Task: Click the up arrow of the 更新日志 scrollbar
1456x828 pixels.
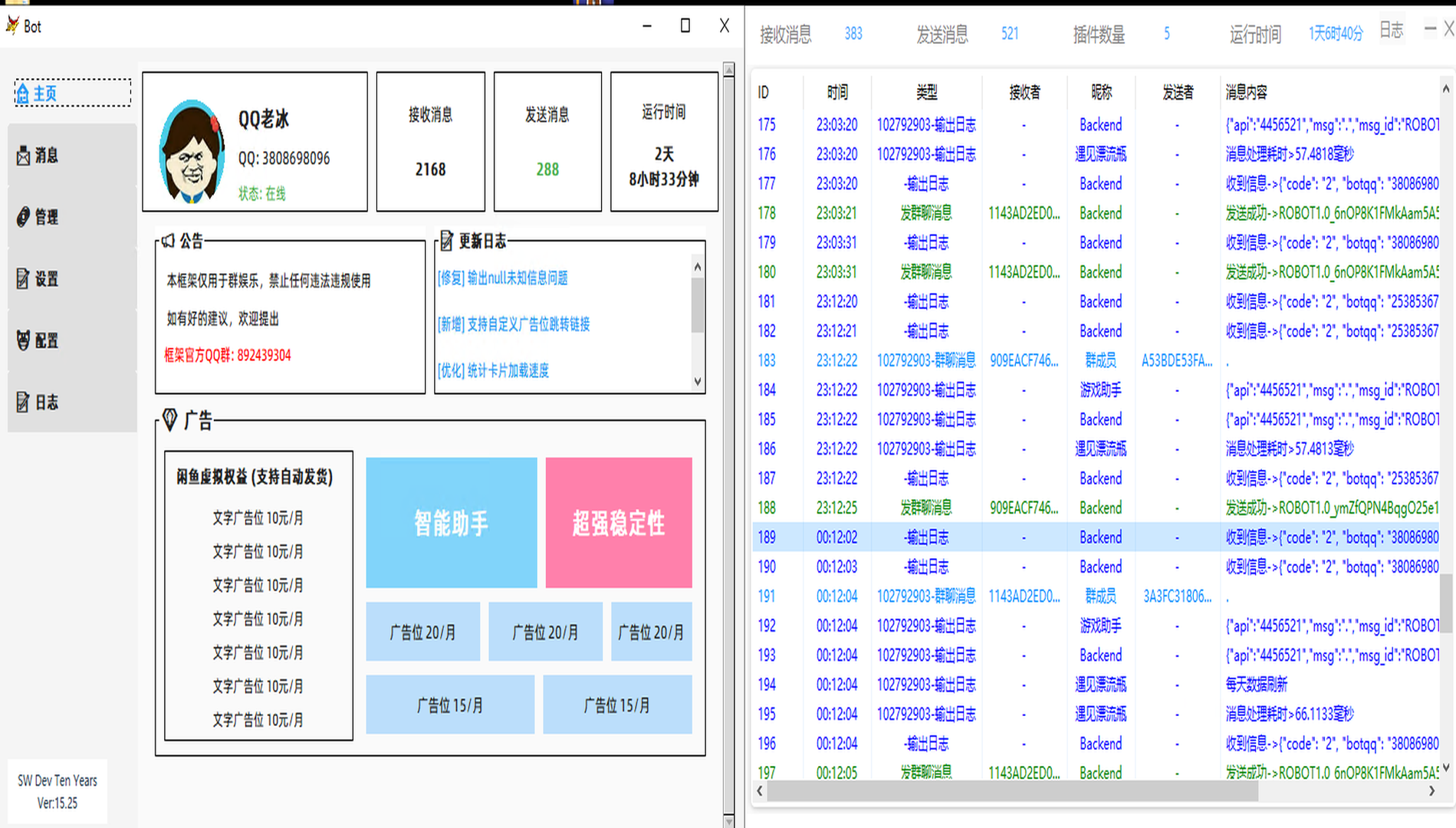Action: pyautogui.click(x=696, y=266)
